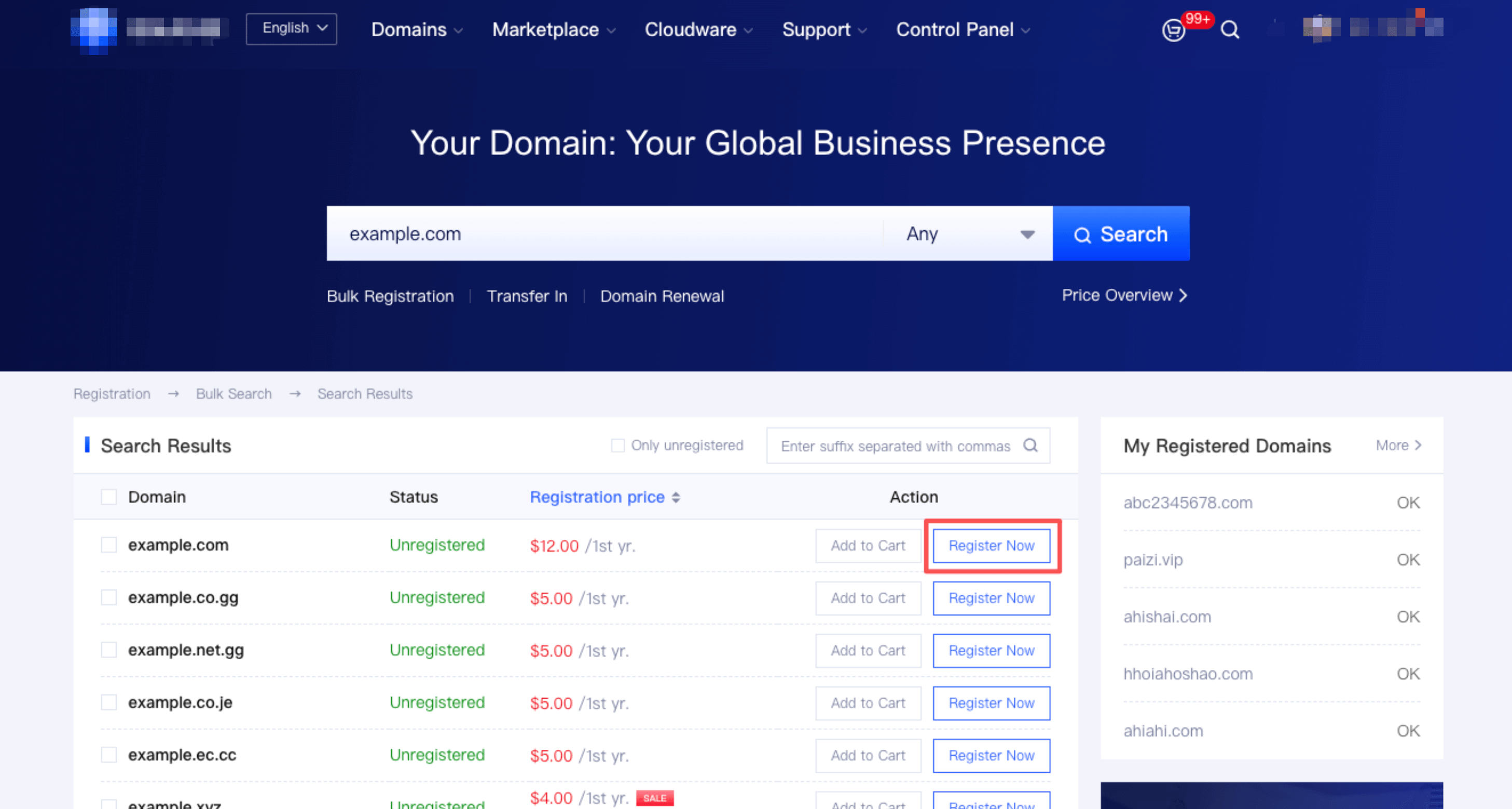Click the Price Overview chevron arrow
The height and width of the screenshot is (809, 1512).
tap(1184, 295)
